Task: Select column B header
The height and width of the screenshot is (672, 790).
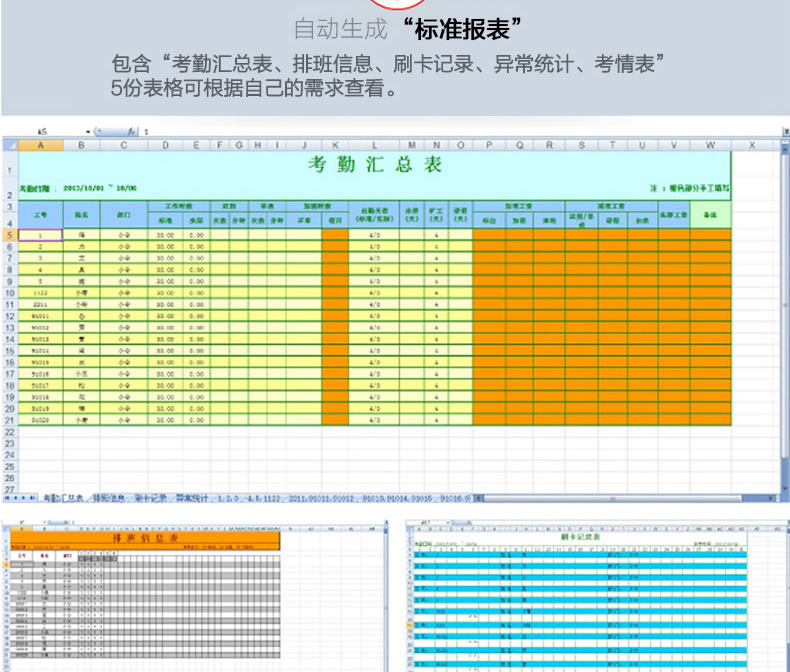Action: (x=82, y=146)
